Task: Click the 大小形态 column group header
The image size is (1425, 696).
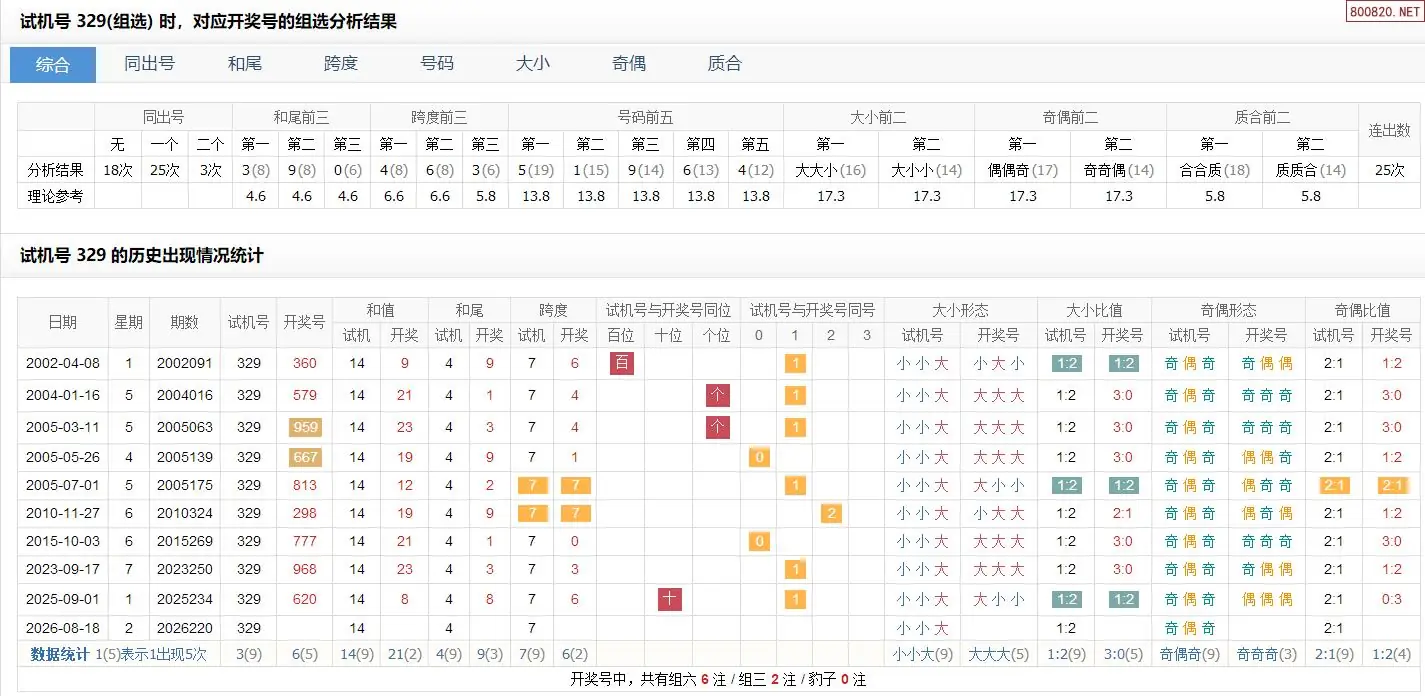Action: click(x=961, y=310)
